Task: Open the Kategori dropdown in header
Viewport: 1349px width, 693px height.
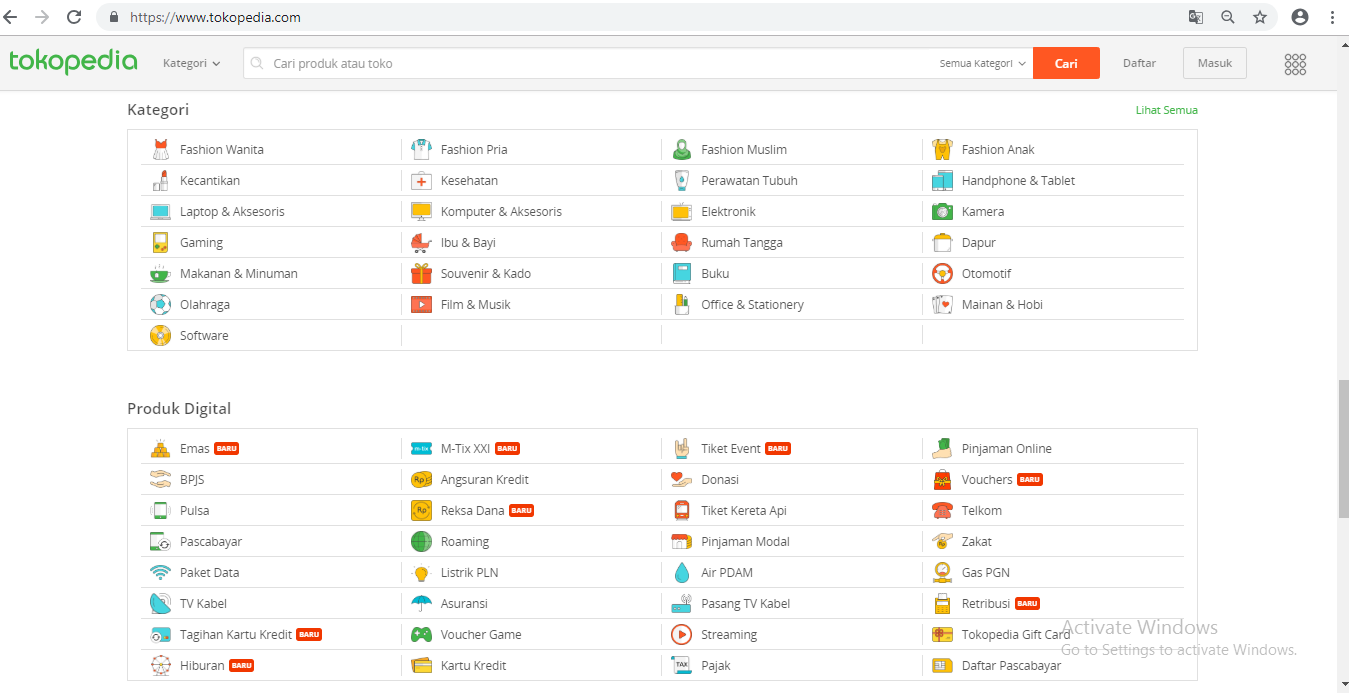Action: [191, 63]
